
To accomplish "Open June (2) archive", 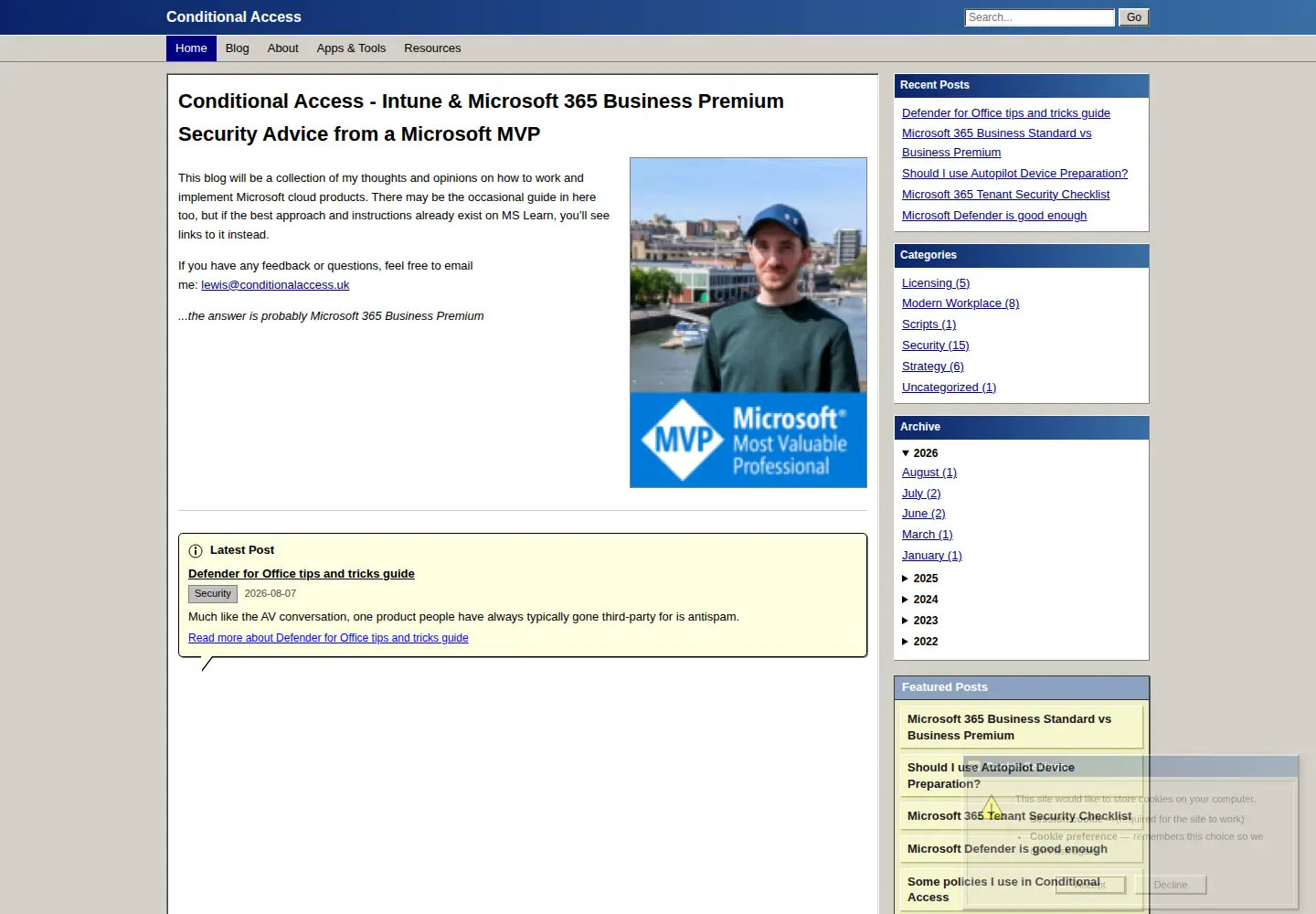I will click(923, 514).
